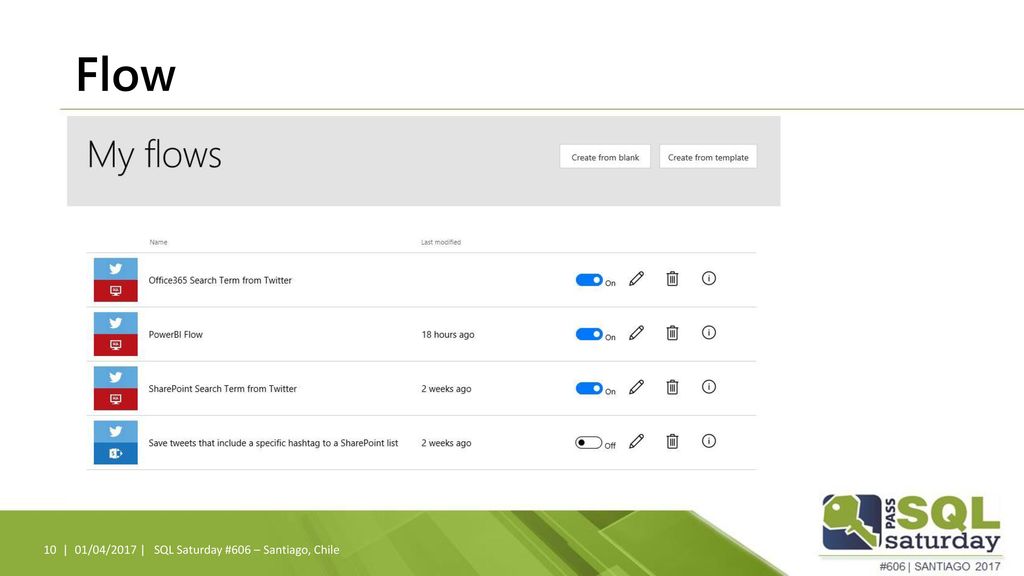
Task: Open the PowerBI Flow name
Action: click(176, 334)
